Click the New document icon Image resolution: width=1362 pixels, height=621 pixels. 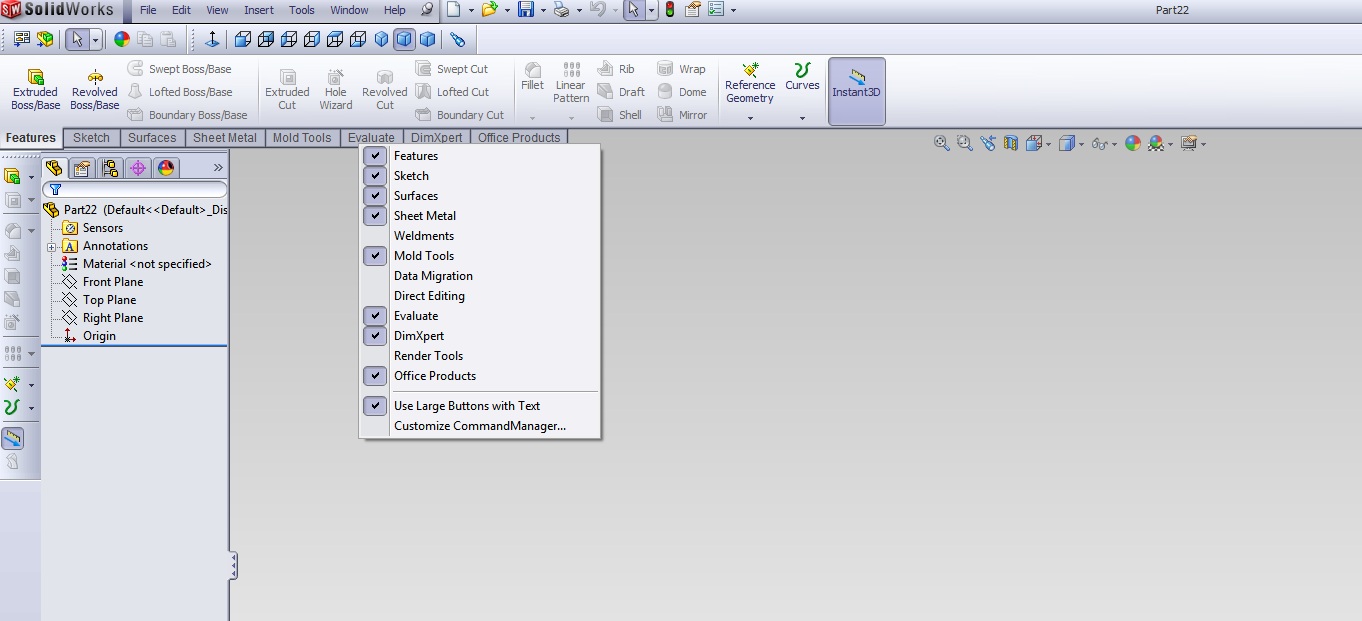point(454,10)
